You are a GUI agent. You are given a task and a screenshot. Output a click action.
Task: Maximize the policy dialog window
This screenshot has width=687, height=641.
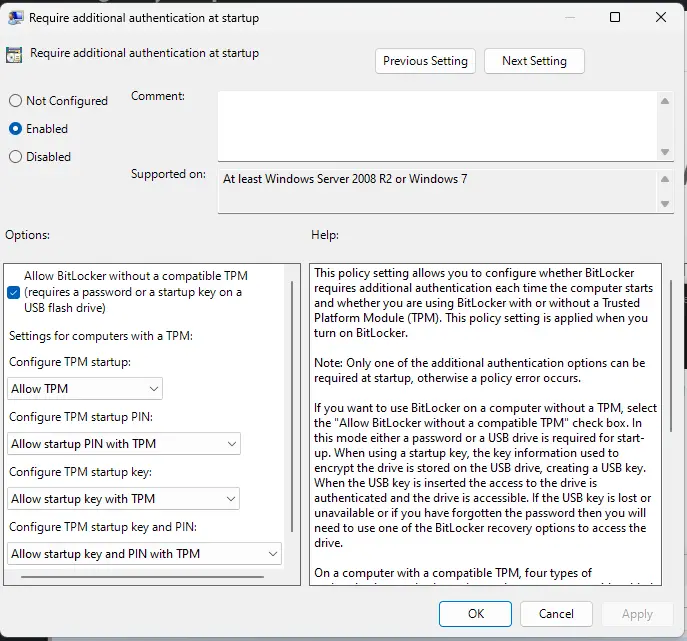(615, 18)
